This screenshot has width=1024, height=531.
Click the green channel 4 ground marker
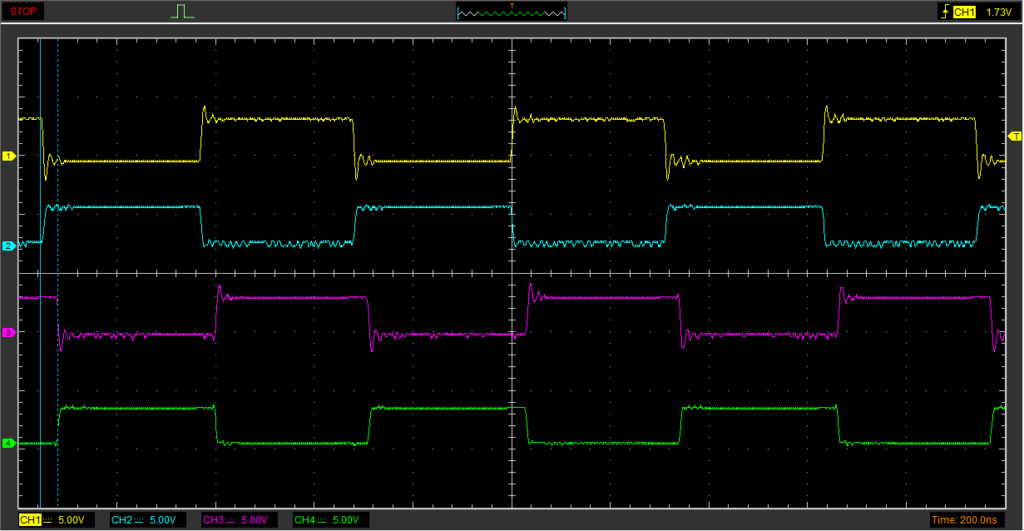tap(10, 443)
